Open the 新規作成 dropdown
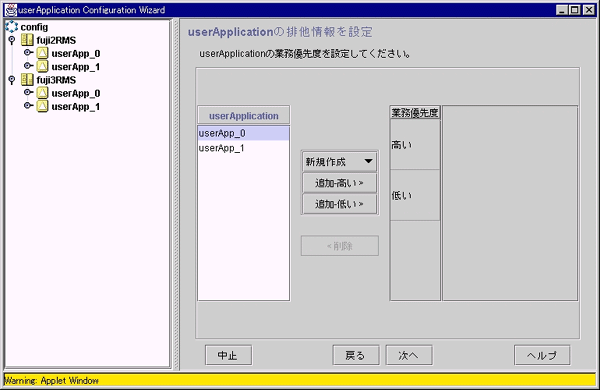Screen dimensions: 600x390 (x=339, y=162)
